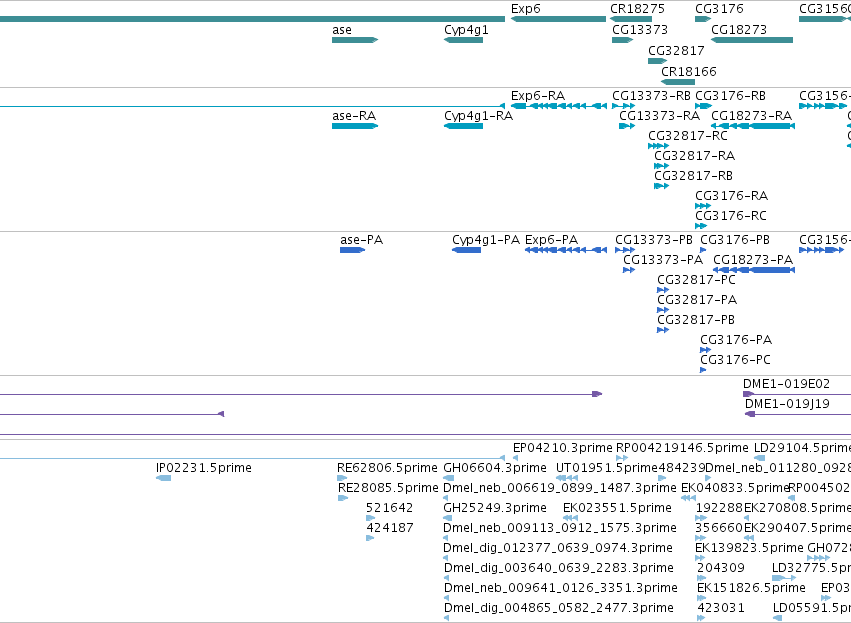
Task: Open the CG3176-RA transcript label
Action: (732, 196)
